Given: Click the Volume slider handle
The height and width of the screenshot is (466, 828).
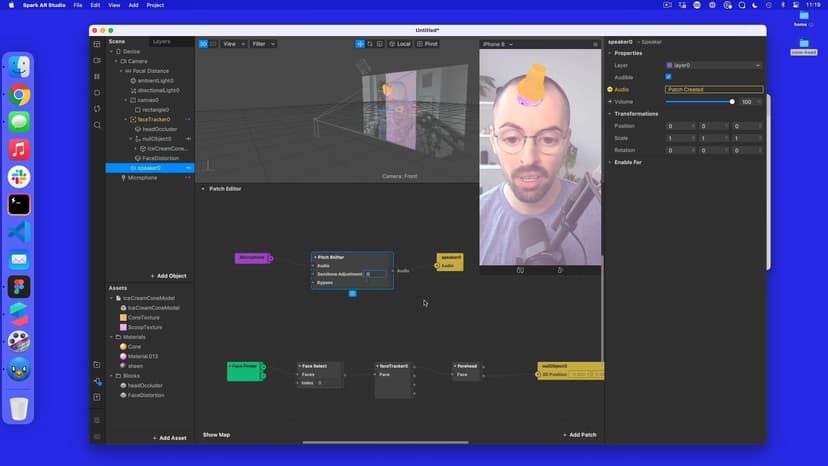Looking at the screenshot, I should click(x=732, y=101).
